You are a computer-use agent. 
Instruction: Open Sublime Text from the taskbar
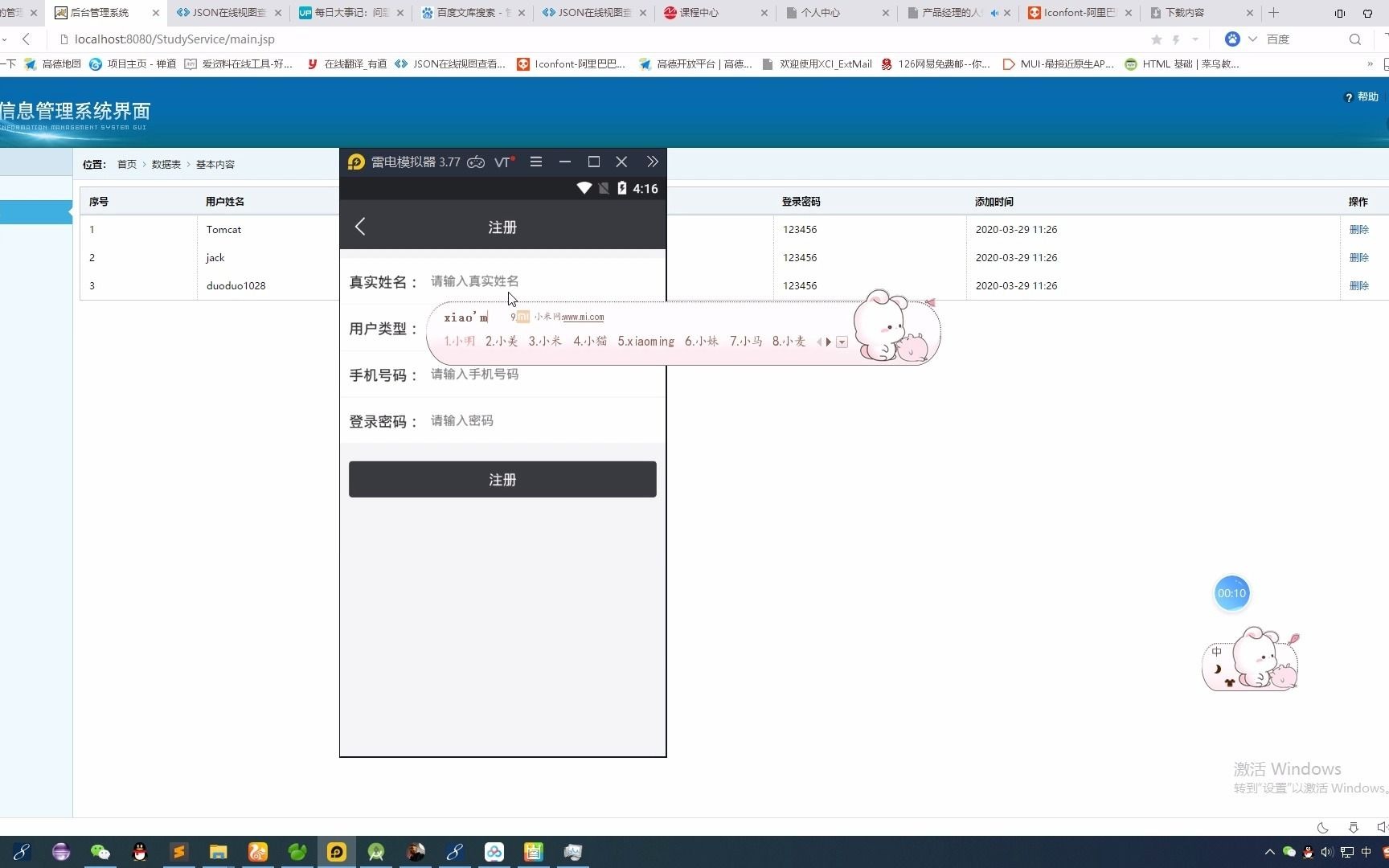point(178,852)
